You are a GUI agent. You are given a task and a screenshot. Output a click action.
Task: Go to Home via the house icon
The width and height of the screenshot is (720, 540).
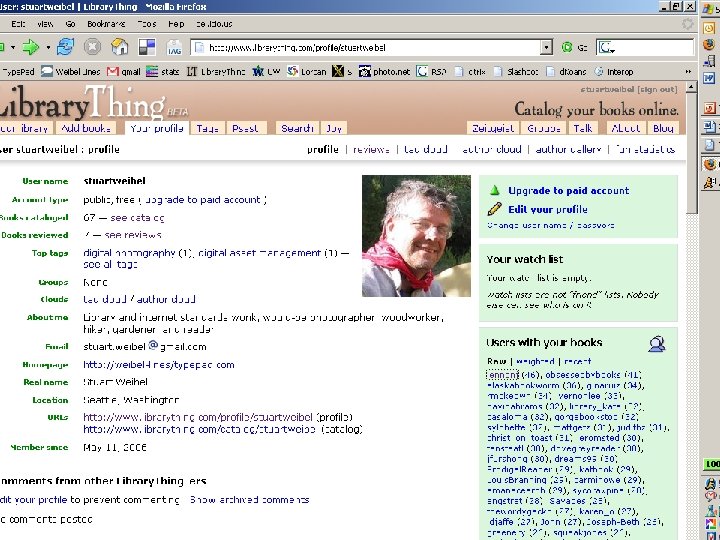point(119,47)
